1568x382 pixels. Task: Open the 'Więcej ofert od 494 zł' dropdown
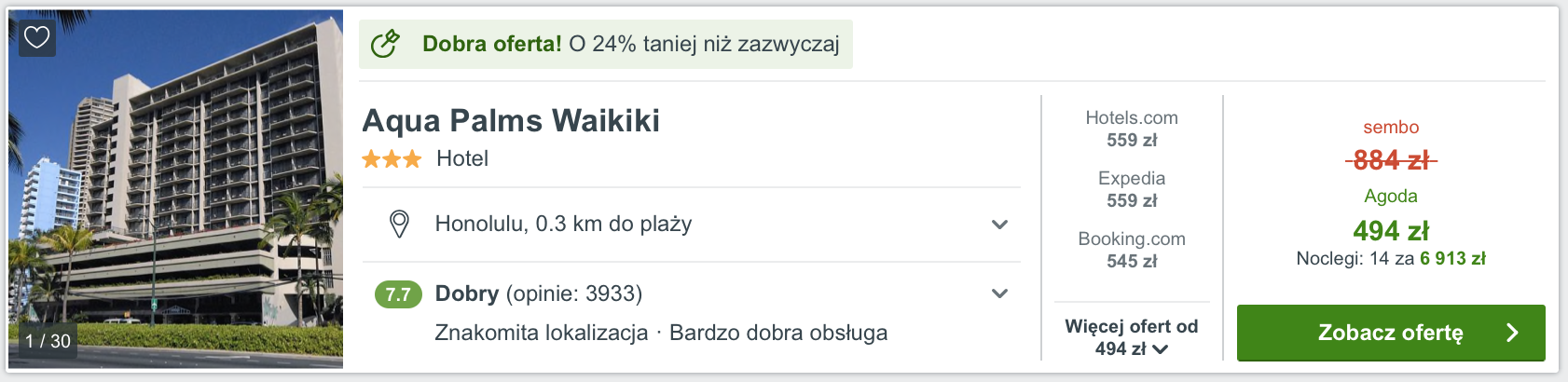coord(1132,337)
